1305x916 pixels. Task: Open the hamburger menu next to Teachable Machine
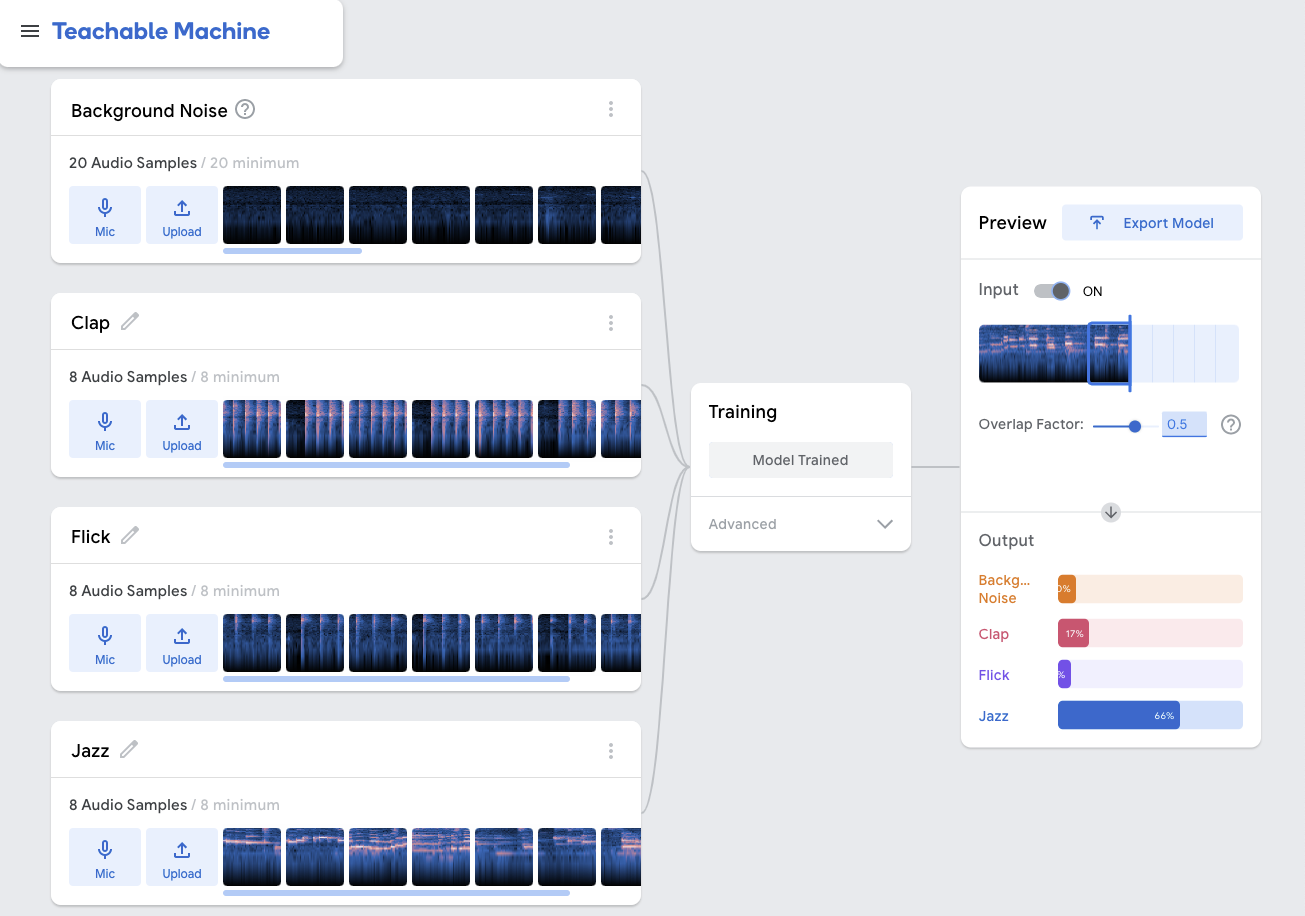(30, 31)
